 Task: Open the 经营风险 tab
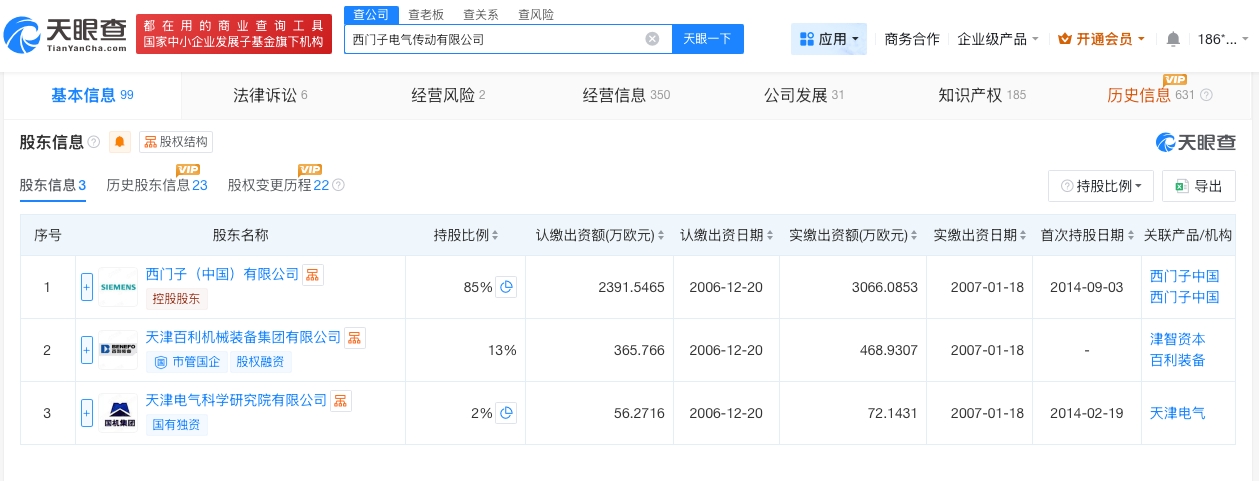pyautogui.click(x=448, y=95)
